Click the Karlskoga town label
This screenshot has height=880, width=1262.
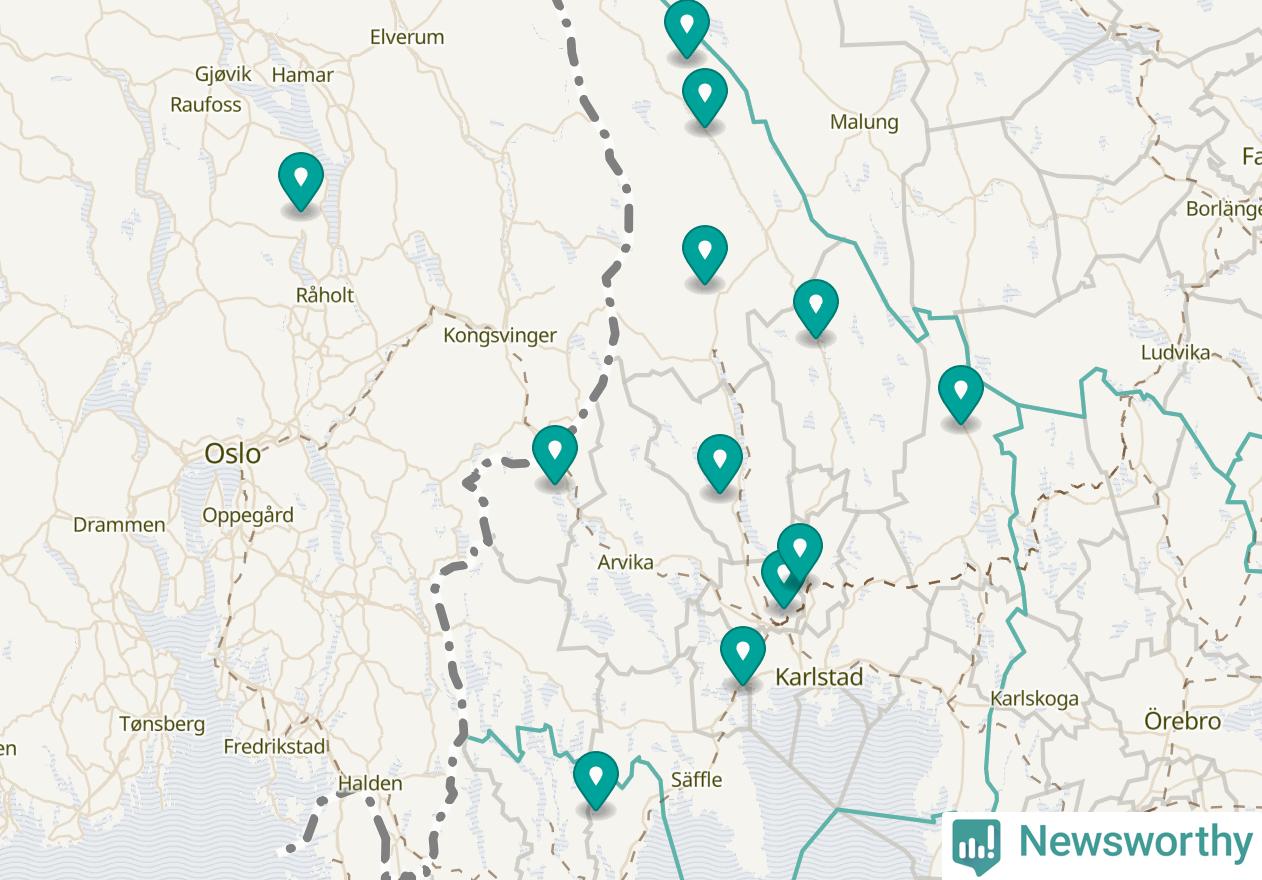pyautogui.click(x=1035, y=698)
